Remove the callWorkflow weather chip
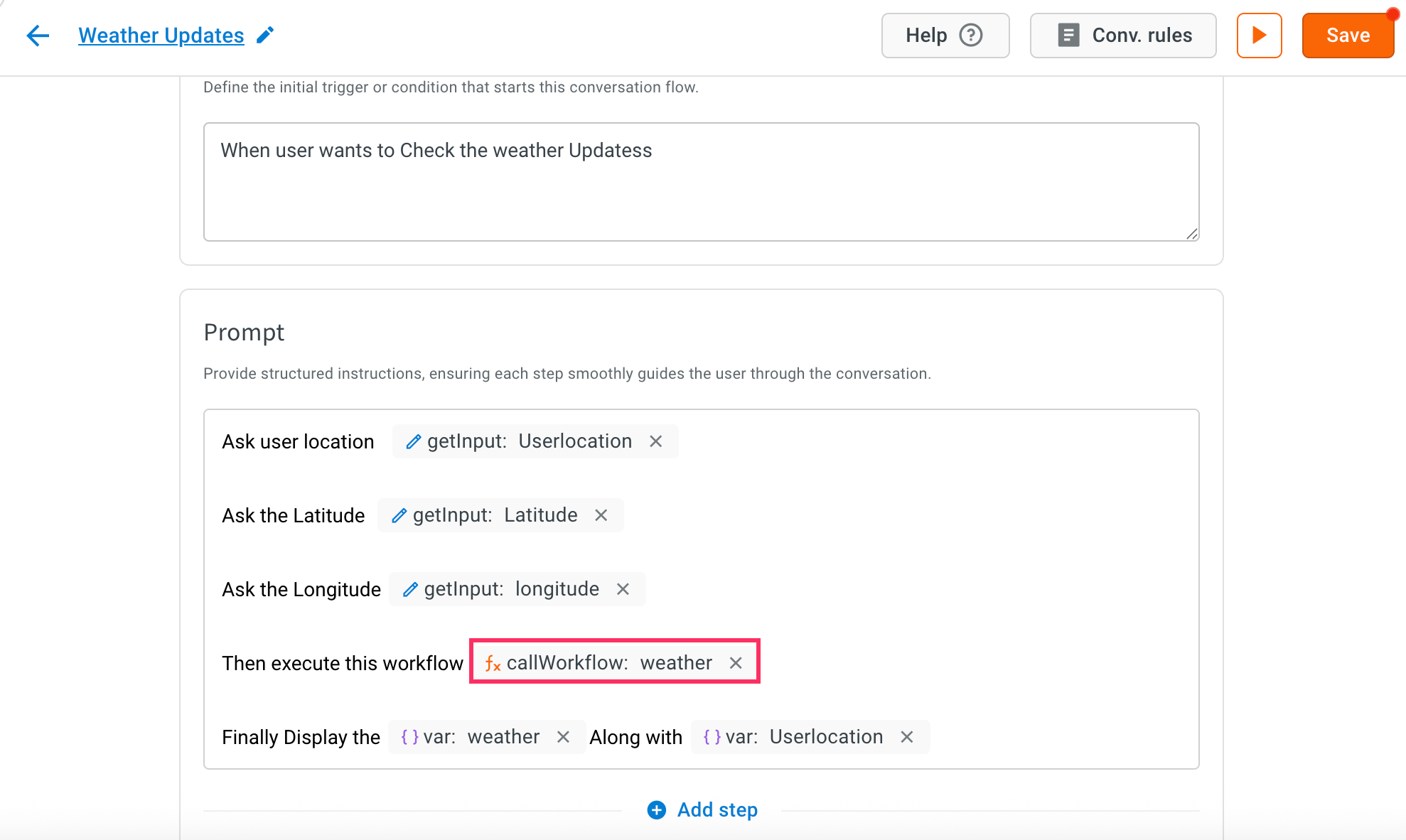This screenshot has height=840, width=1406. point(736,663)
